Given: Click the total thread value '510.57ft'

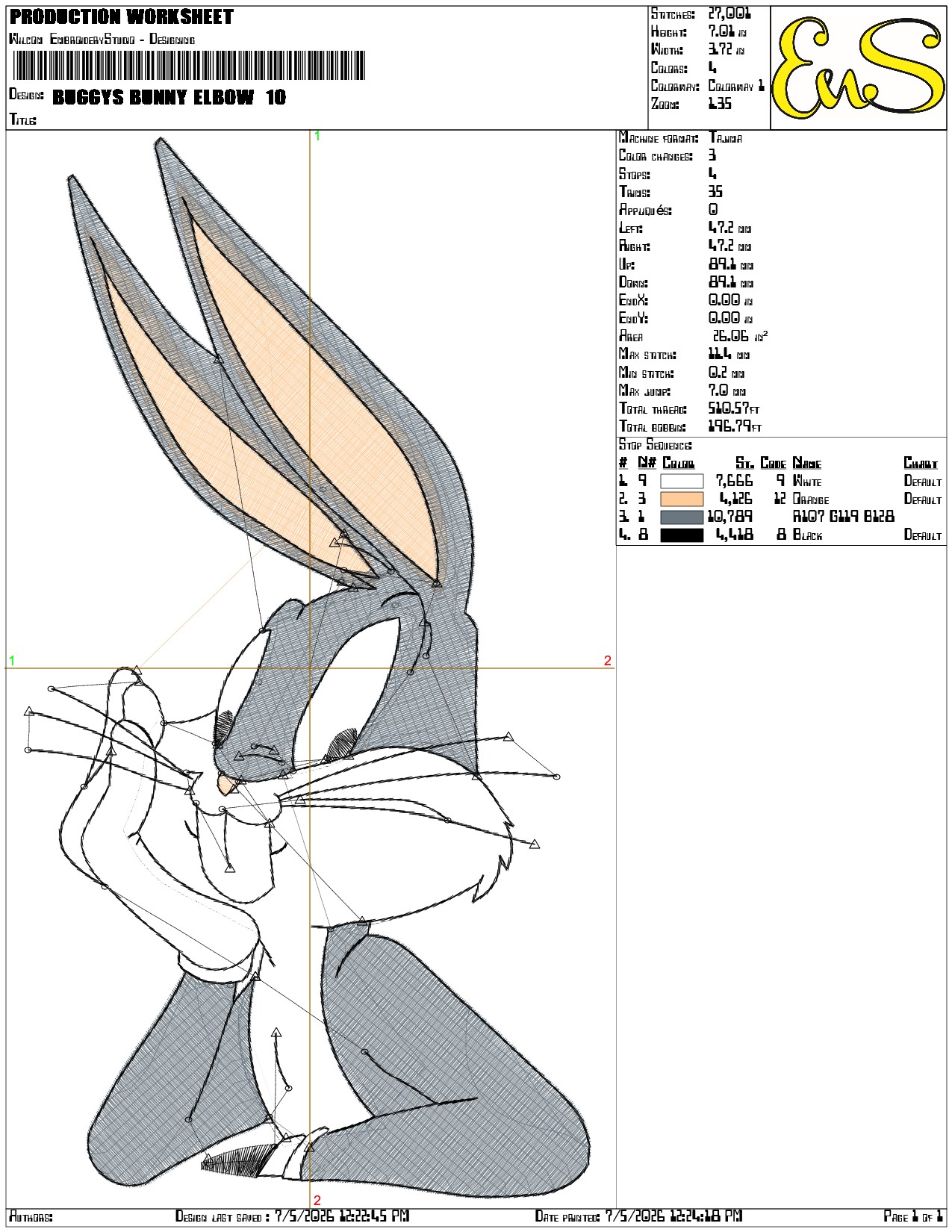Looking at the screenshot, I should (x=734, y=408).
